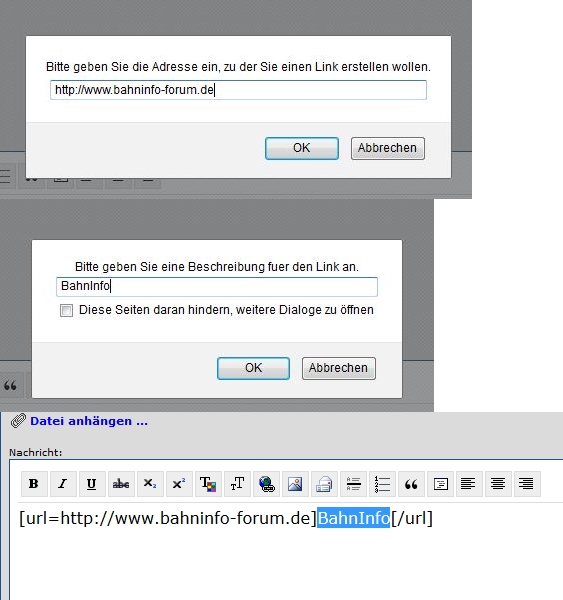Click the paperclip attachment icon
563x600 pixels.
click(18, 421)
